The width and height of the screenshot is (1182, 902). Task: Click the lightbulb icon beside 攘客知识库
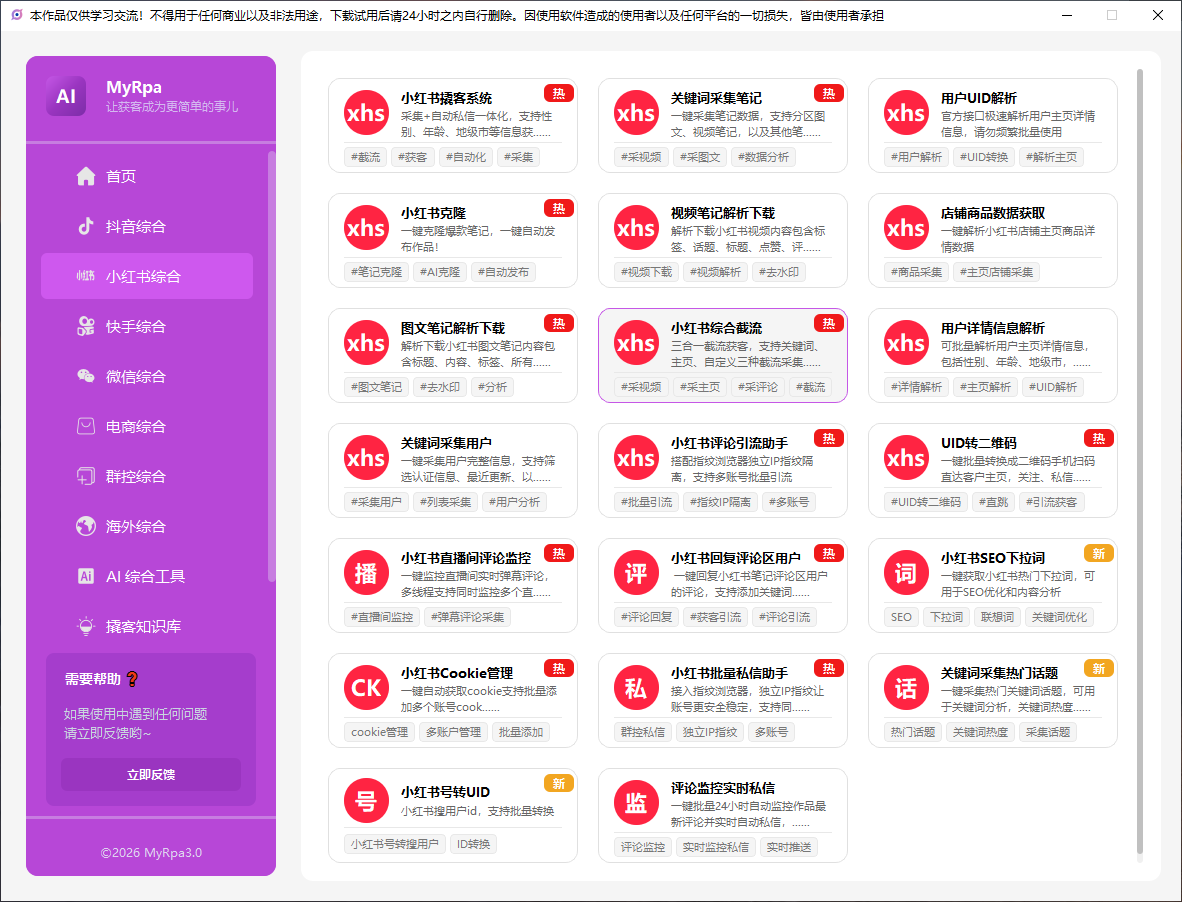(86, 626)
